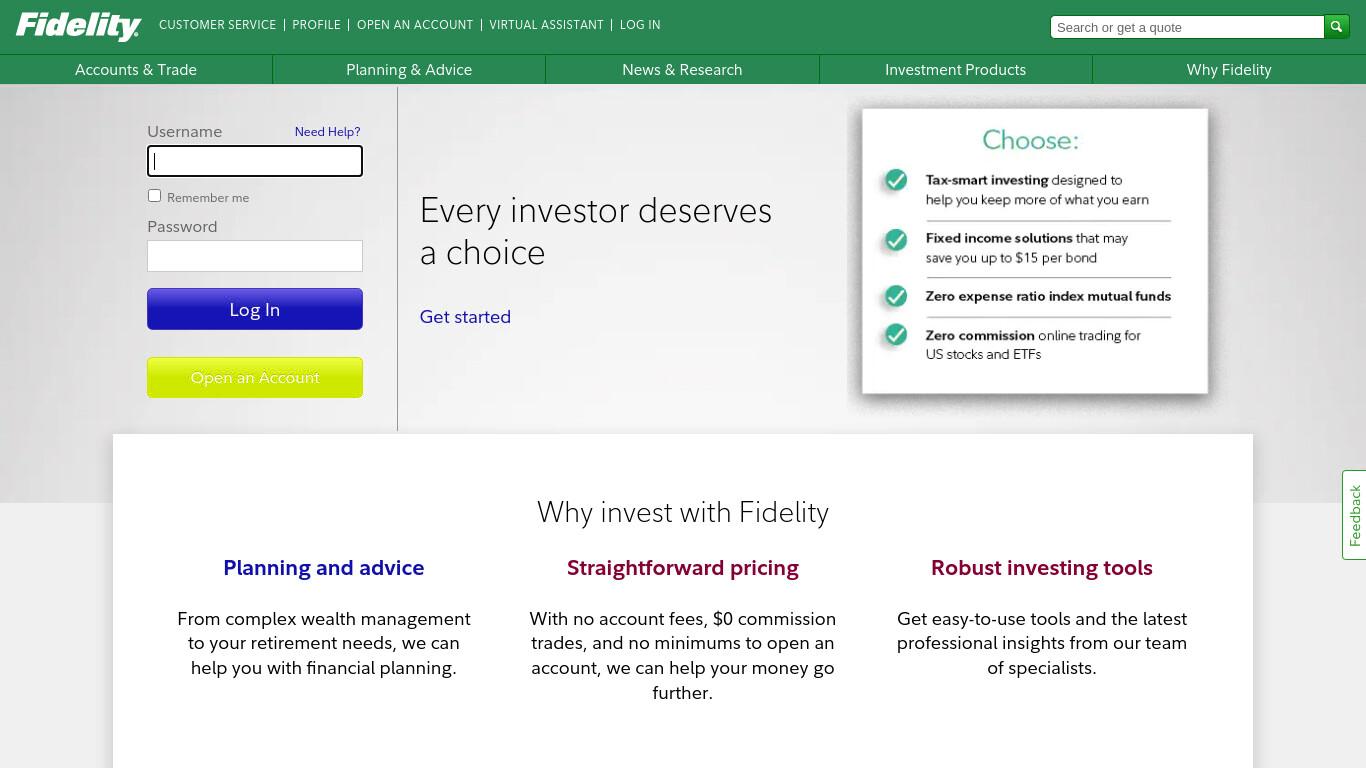Click the Zero commission checkmark icon
Screen dimensions: 1366x768
point(896,334)
